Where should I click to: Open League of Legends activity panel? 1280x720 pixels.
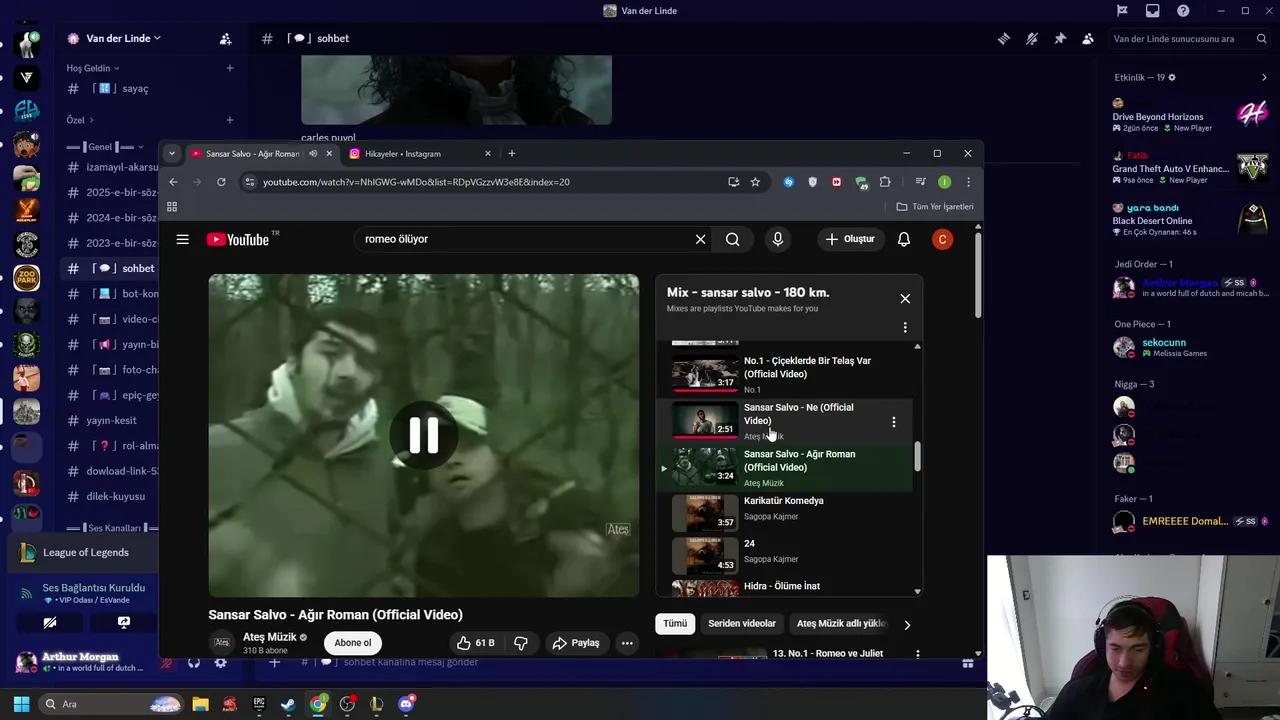85,553
